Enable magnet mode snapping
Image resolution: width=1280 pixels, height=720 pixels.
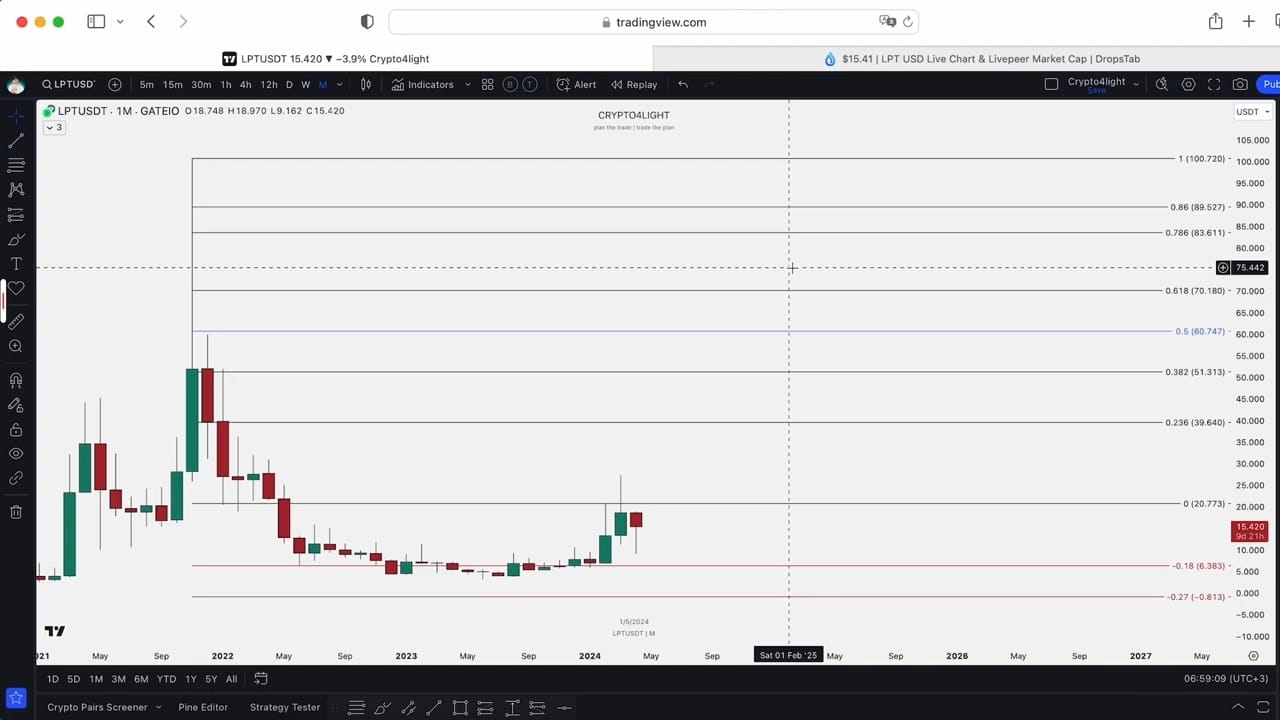15,378
